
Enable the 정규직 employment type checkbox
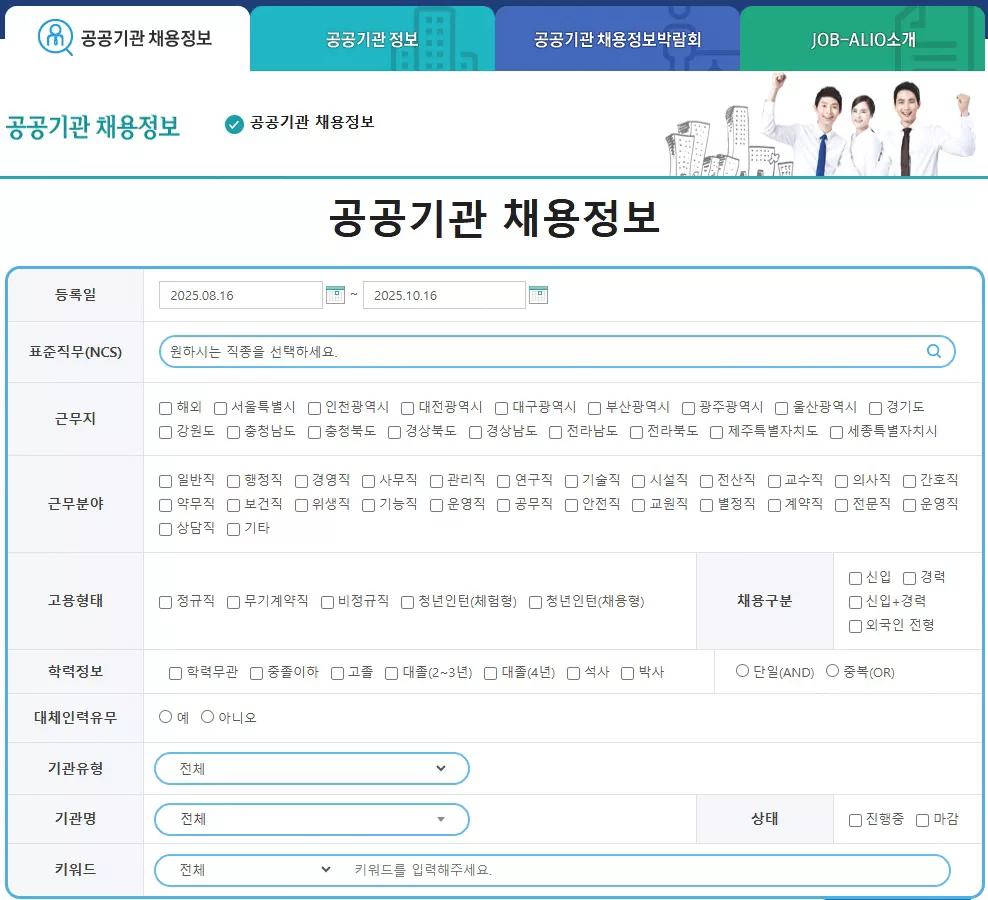[164, 601]
